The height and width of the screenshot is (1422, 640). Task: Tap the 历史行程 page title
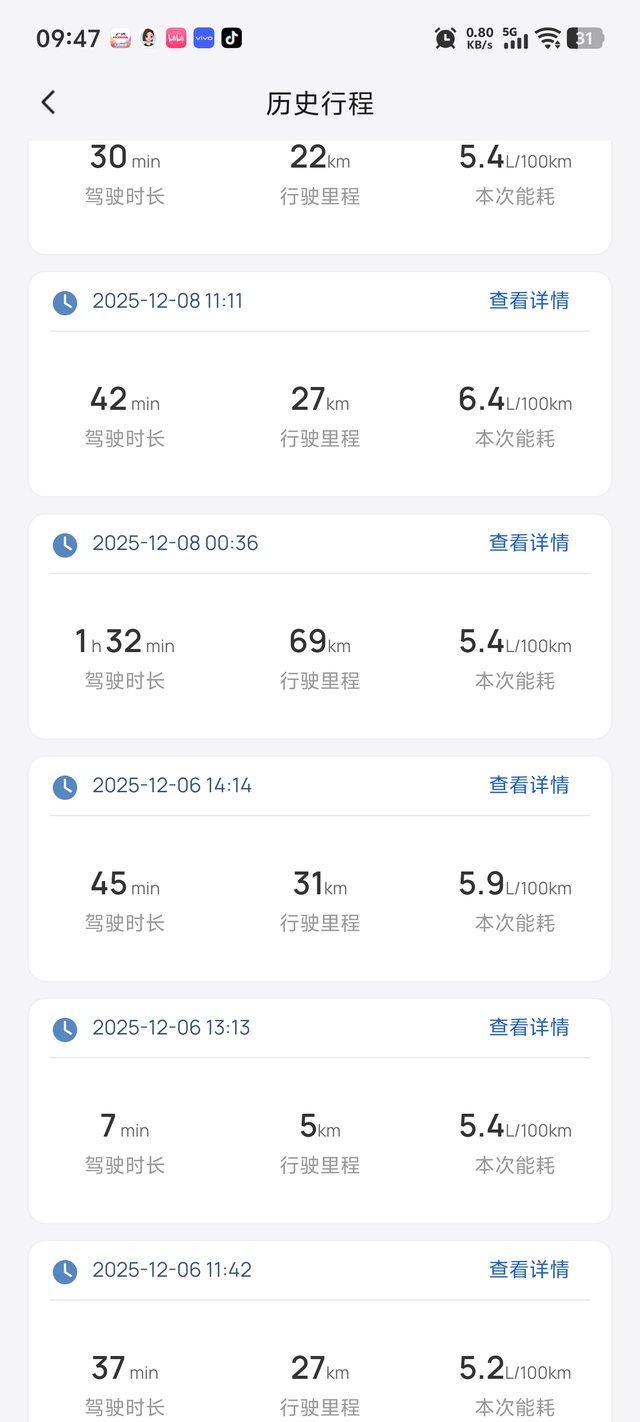320,103
